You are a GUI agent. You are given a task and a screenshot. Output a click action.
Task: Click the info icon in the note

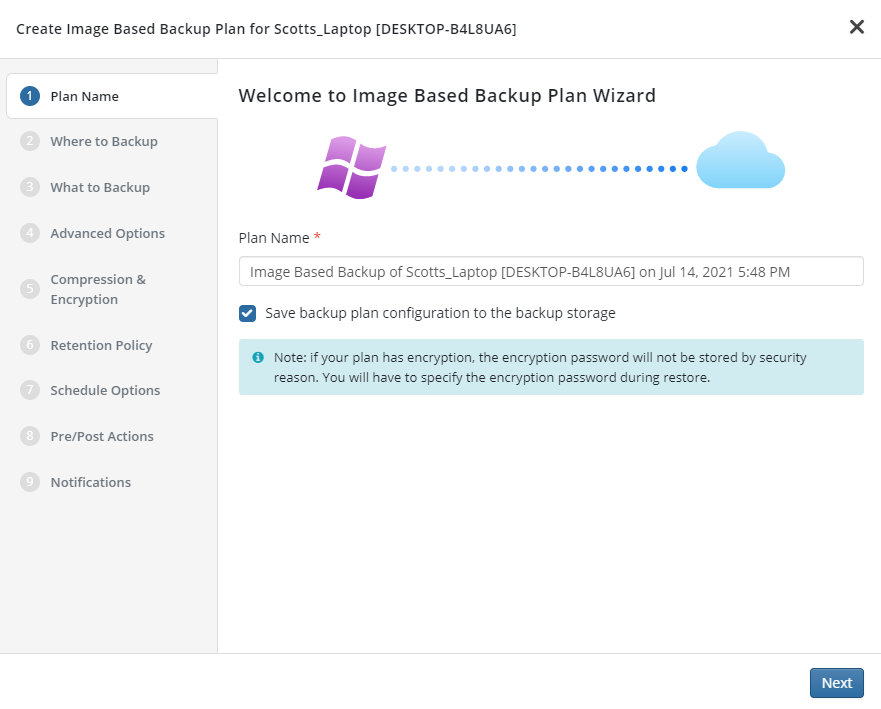[x=258, y=357]
